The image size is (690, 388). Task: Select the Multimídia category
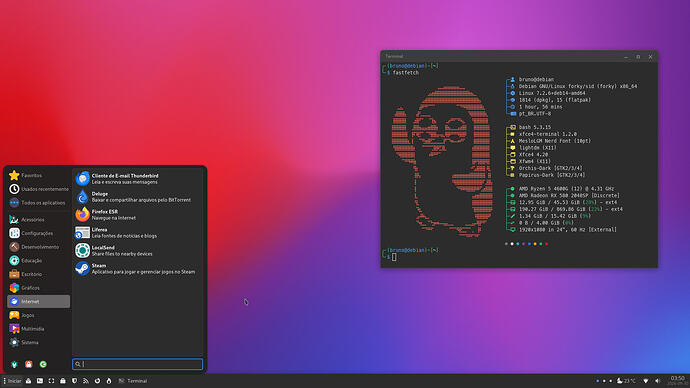(x=38, y=329)
